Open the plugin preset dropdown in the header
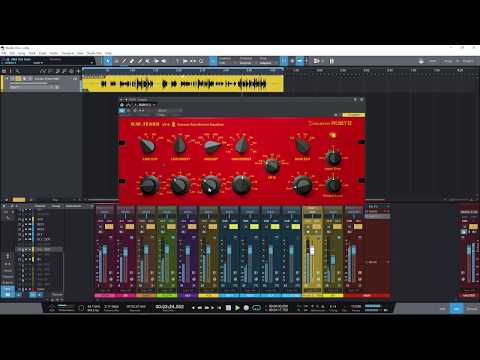 (146, 105)
